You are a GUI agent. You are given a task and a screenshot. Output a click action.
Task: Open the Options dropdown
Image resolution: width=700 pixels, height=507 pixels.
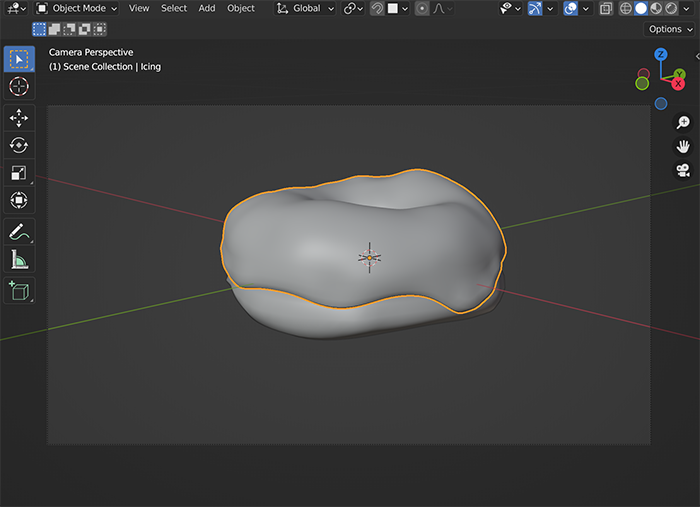(x=669, y=29)
